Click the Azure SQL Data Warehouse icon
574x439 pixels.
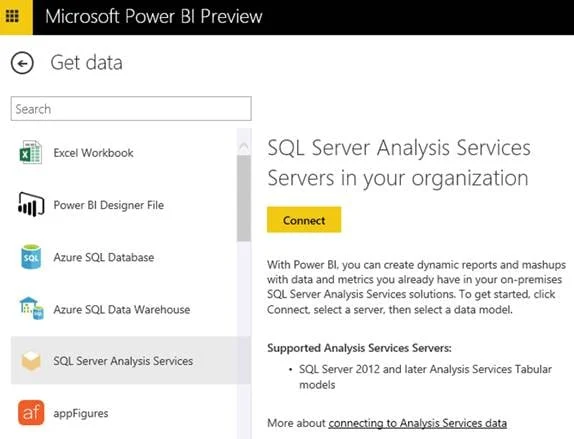pyautogui.click(x=31, y=308)
